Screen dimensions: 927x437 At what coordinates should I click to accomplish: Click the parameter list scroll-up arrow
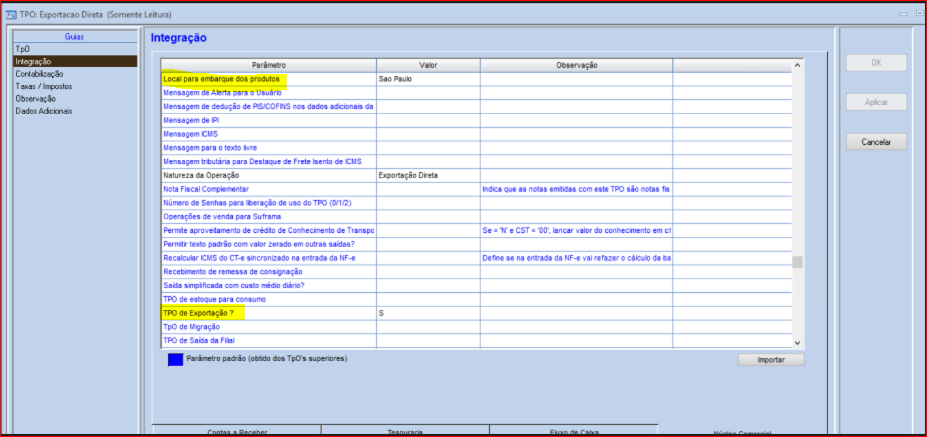point(797,66)
